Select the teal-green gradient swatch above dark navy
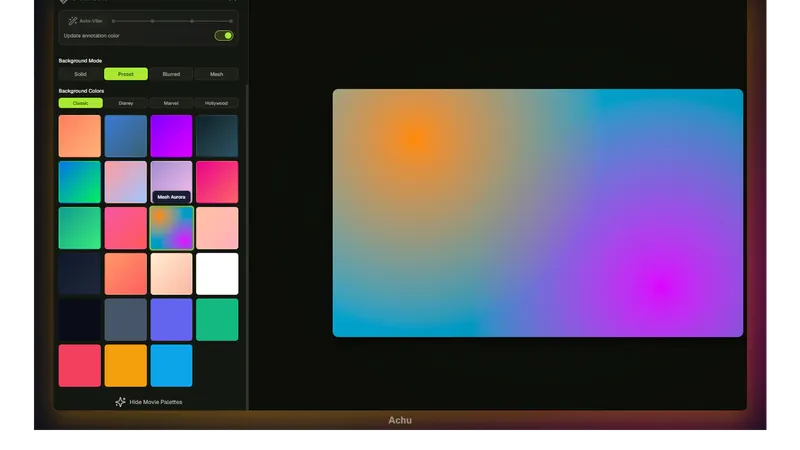The image size is (800, 450). (80, 228)
